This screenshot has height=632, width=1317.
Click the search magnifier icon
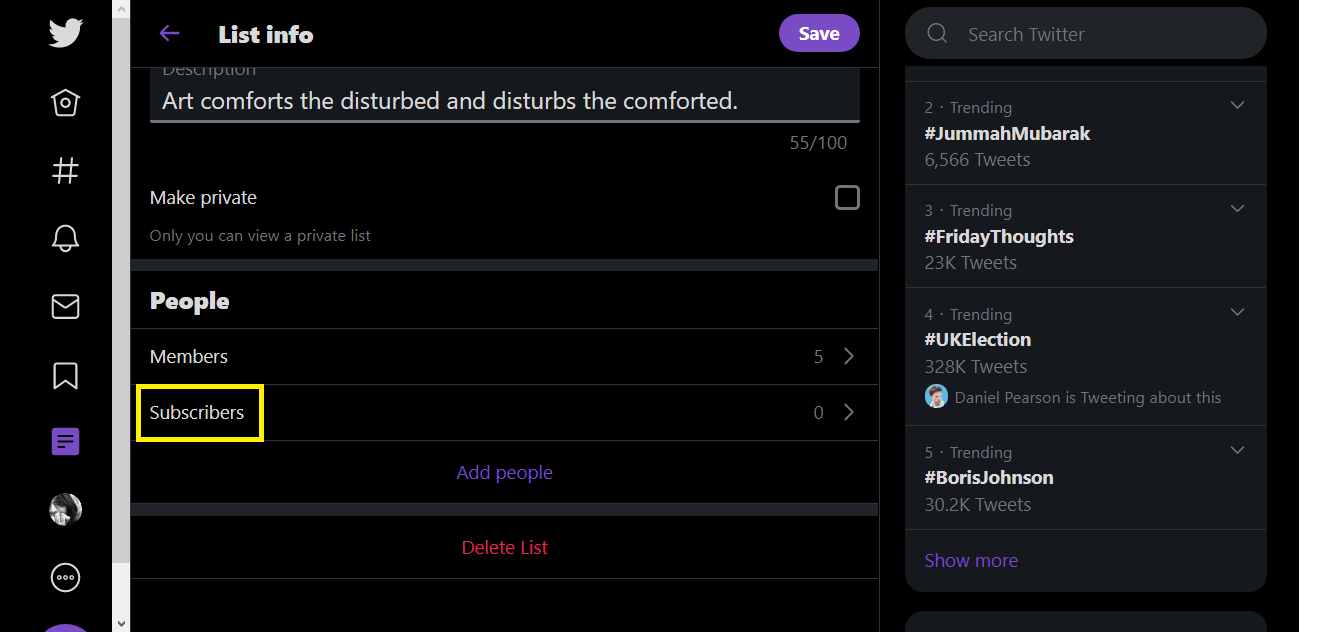[x=937, y=34]
